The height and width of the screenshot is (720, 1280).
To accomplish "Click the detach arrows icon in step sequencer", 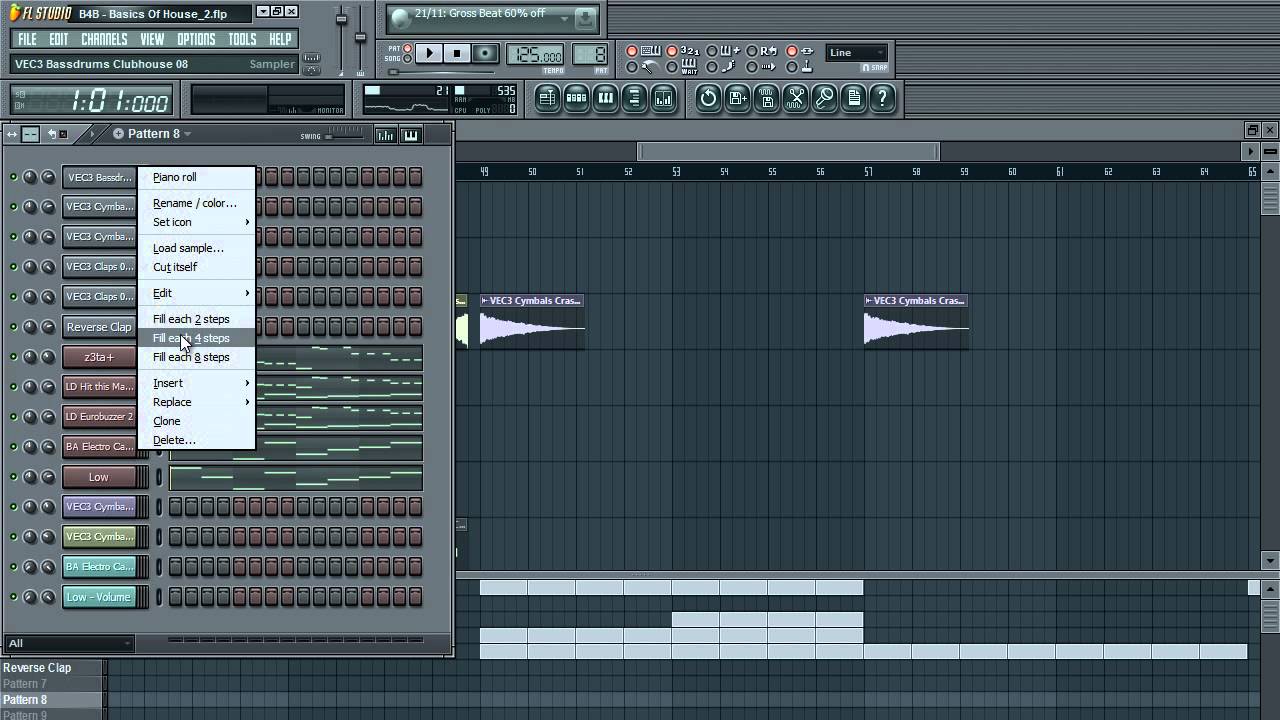I will (x=12, y=134).
